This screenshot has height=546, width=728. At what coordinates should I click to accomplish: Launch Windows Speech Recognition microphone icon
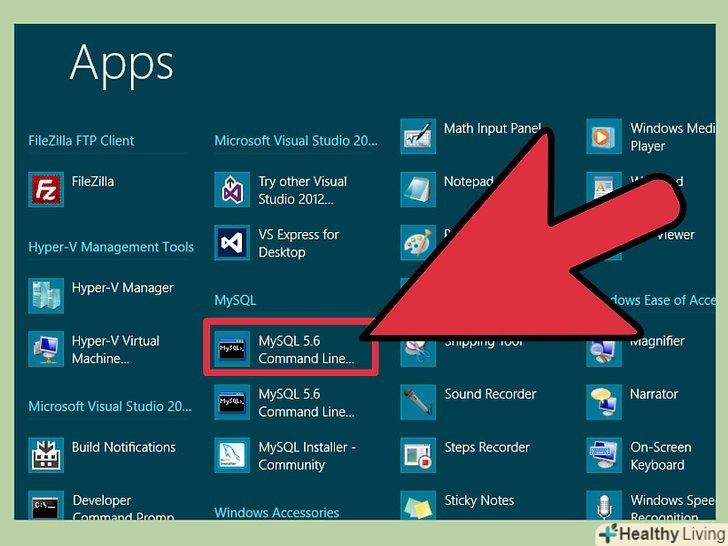pos(604,506)
